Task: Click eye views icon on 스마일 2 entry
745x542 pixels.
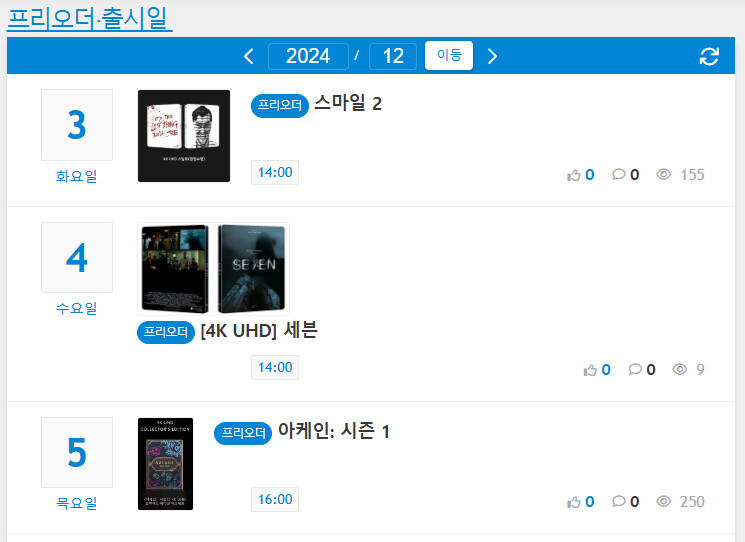Action: point(664,174)
